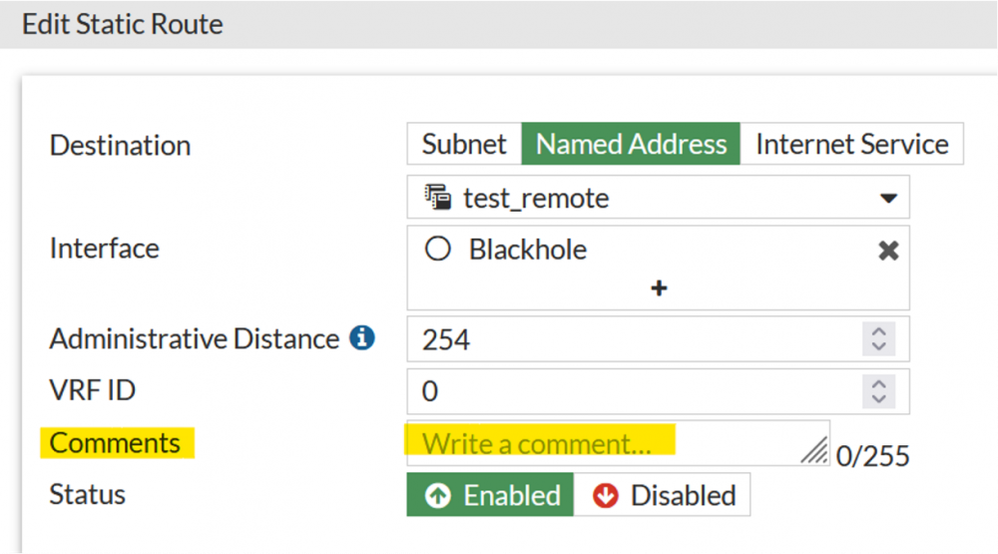
Task: Click the plus icon to add interface
Action: tap(659, 289)
